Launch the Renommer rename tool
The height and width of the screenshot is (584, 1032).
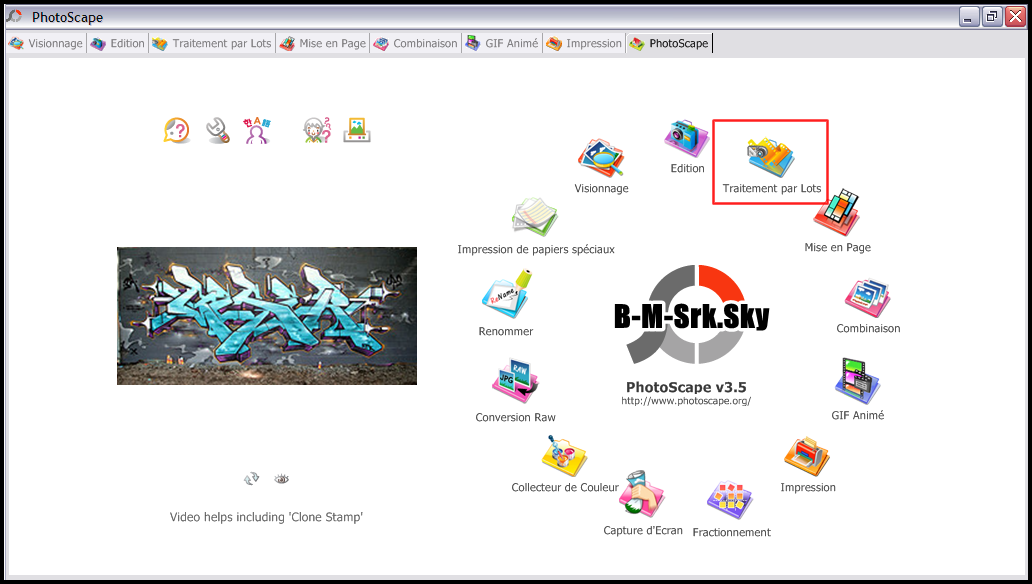(506, 294)
